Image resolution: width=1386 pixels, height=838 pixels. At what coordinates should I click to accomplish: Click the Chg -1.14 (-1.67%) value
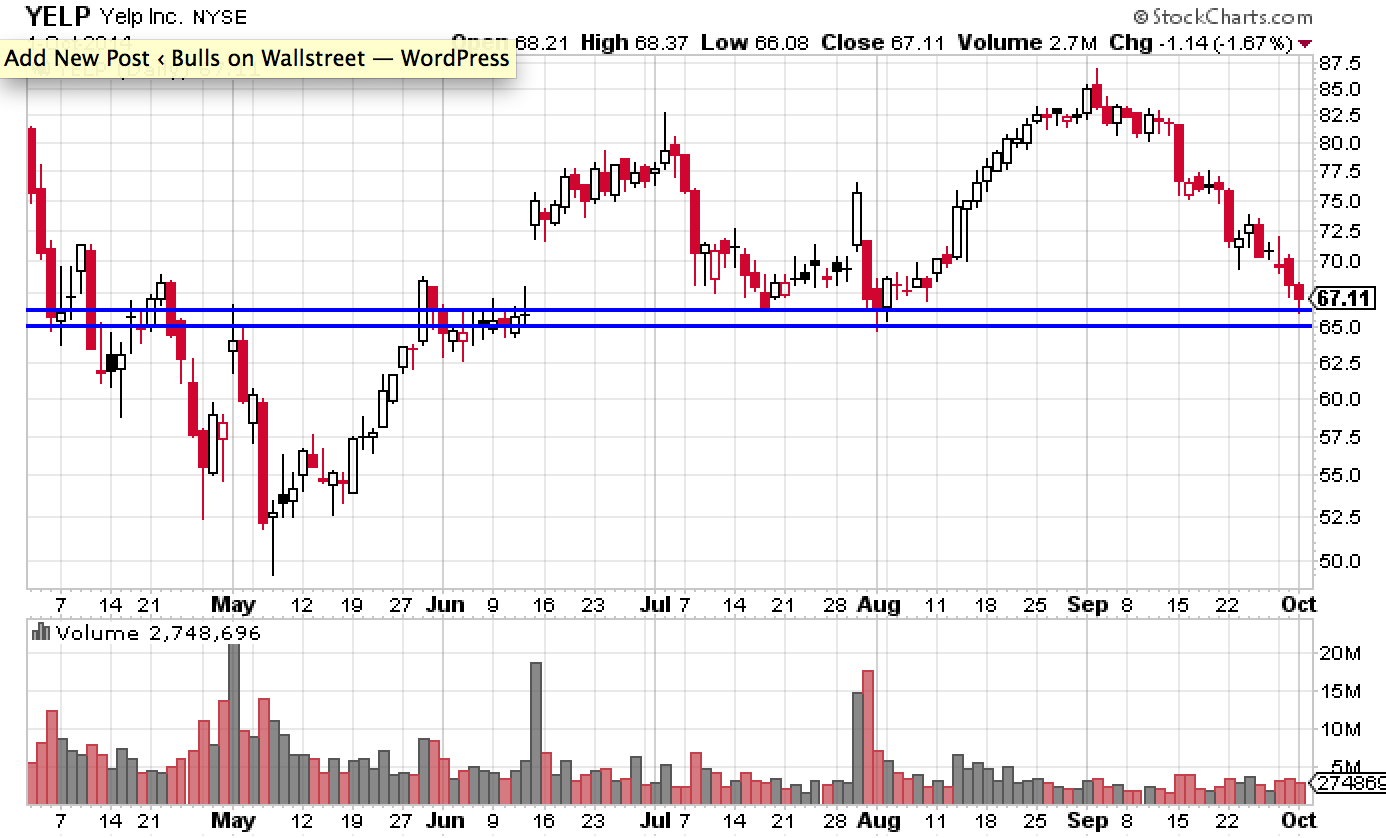[x=1202, y=43]
